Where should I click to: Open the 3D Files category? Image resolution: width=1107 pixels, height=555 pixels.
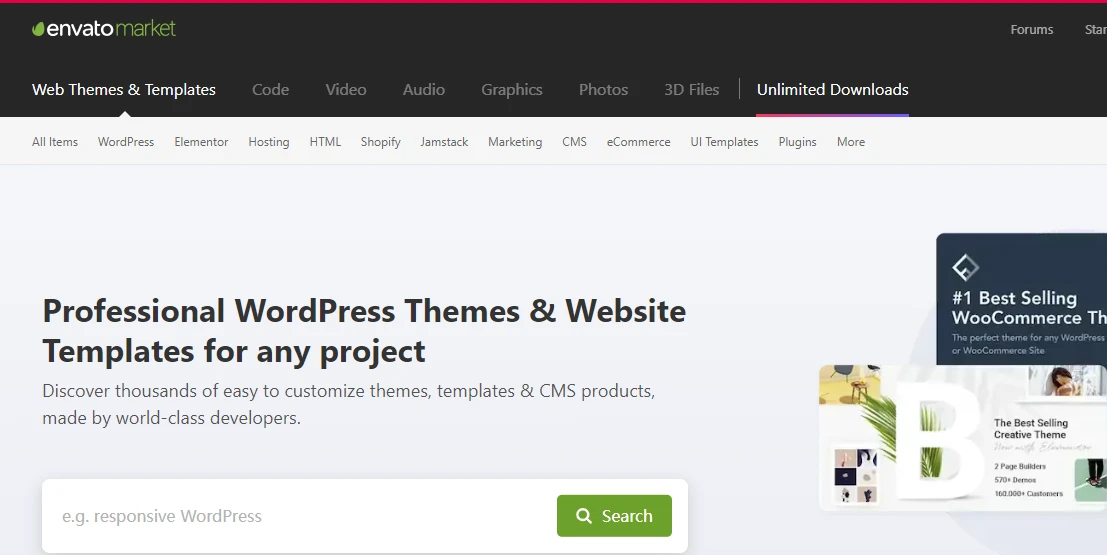692,90
